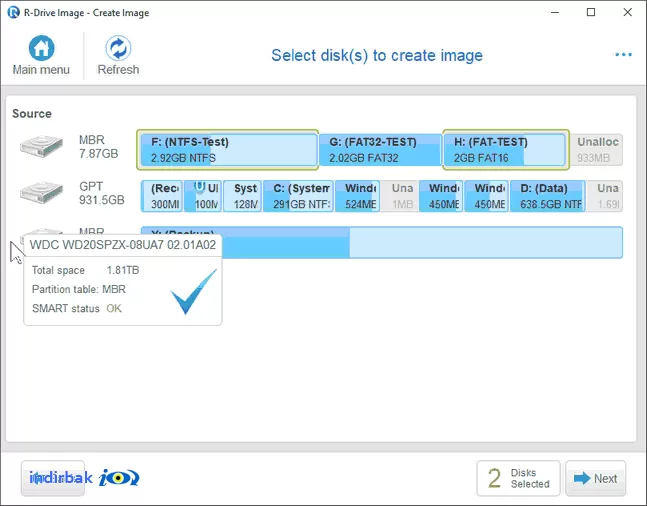Select the F: (NTFS-Test) partition
This screenshot has width=647, height=506.
click(228, 150)
